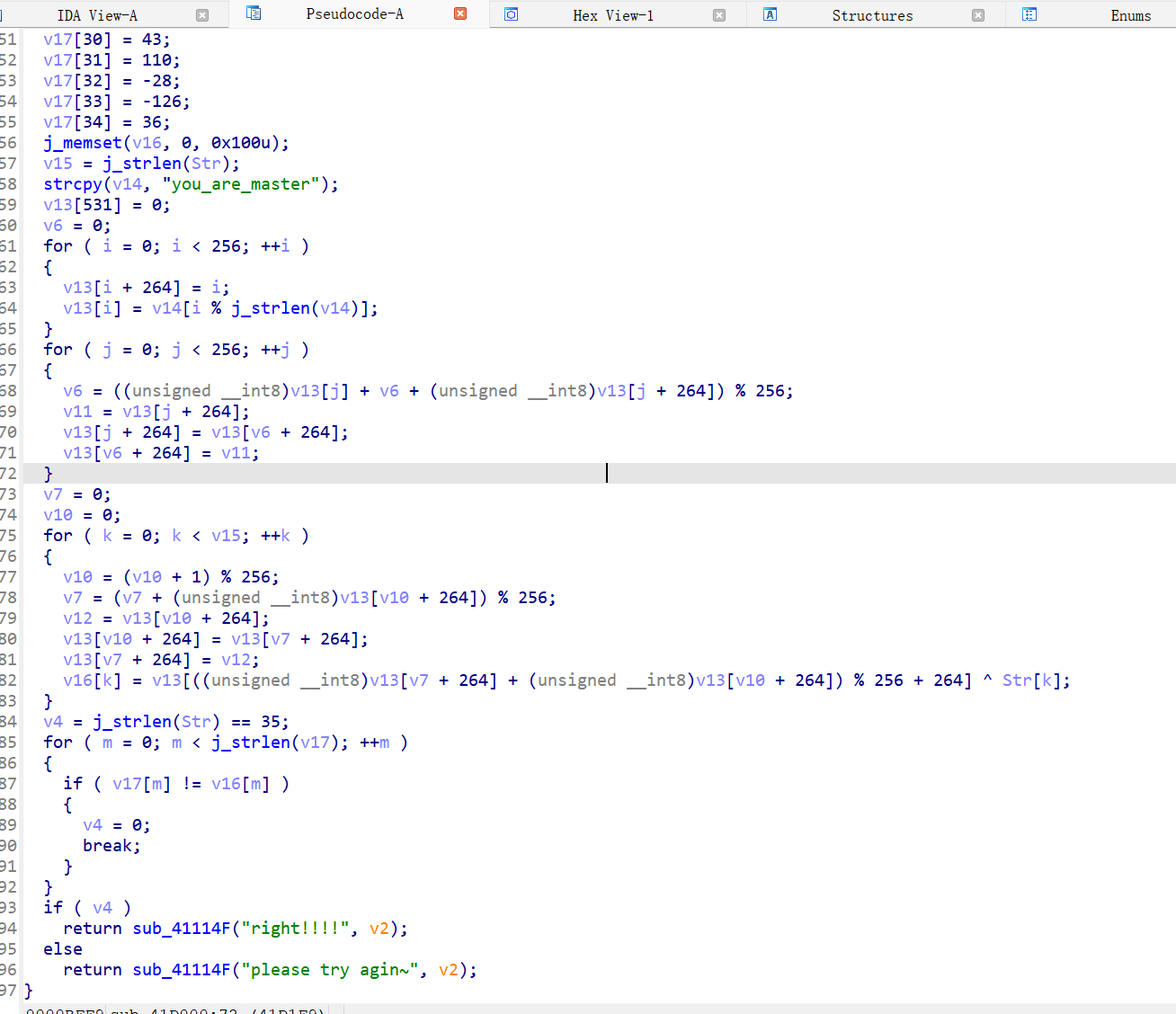The width and height of the screenshot is (1176, 1014).
Task: Click the for loop header using i
Action: 176,246
